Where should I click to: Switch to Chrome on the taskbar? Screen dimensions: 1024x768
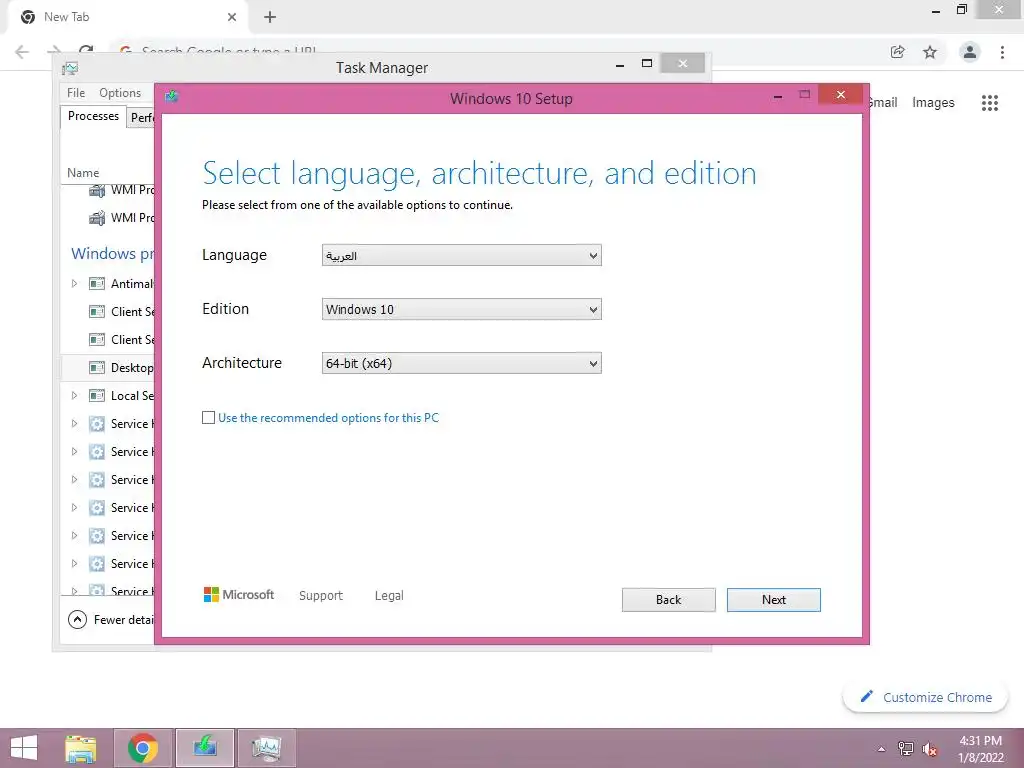pyautogui.click(x=143, y=748)
